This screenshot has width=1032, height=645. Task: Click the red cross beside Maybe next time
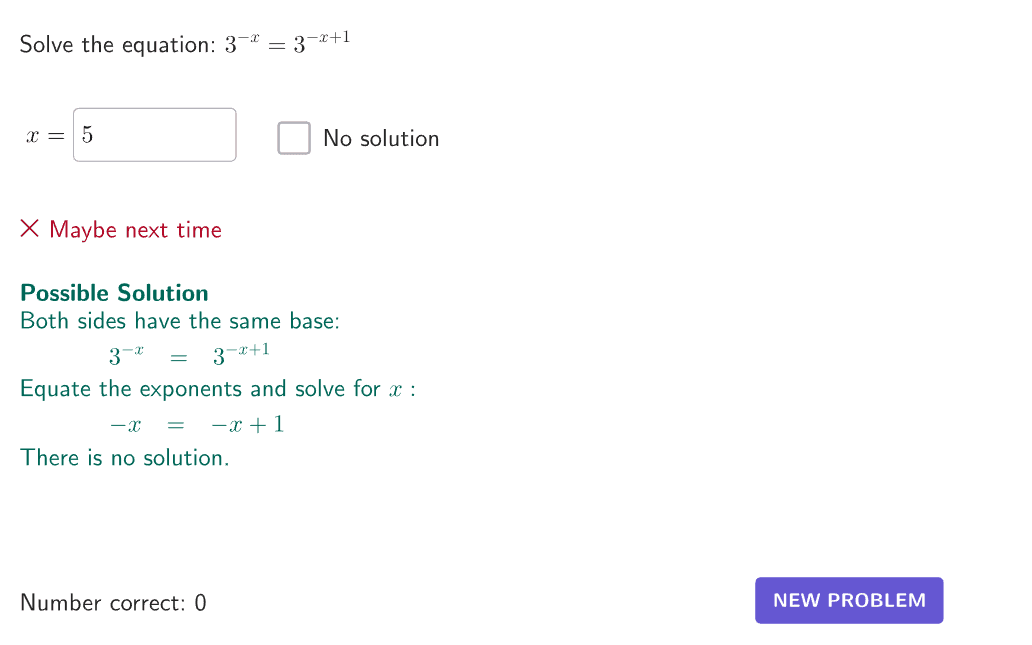point(29,228)
